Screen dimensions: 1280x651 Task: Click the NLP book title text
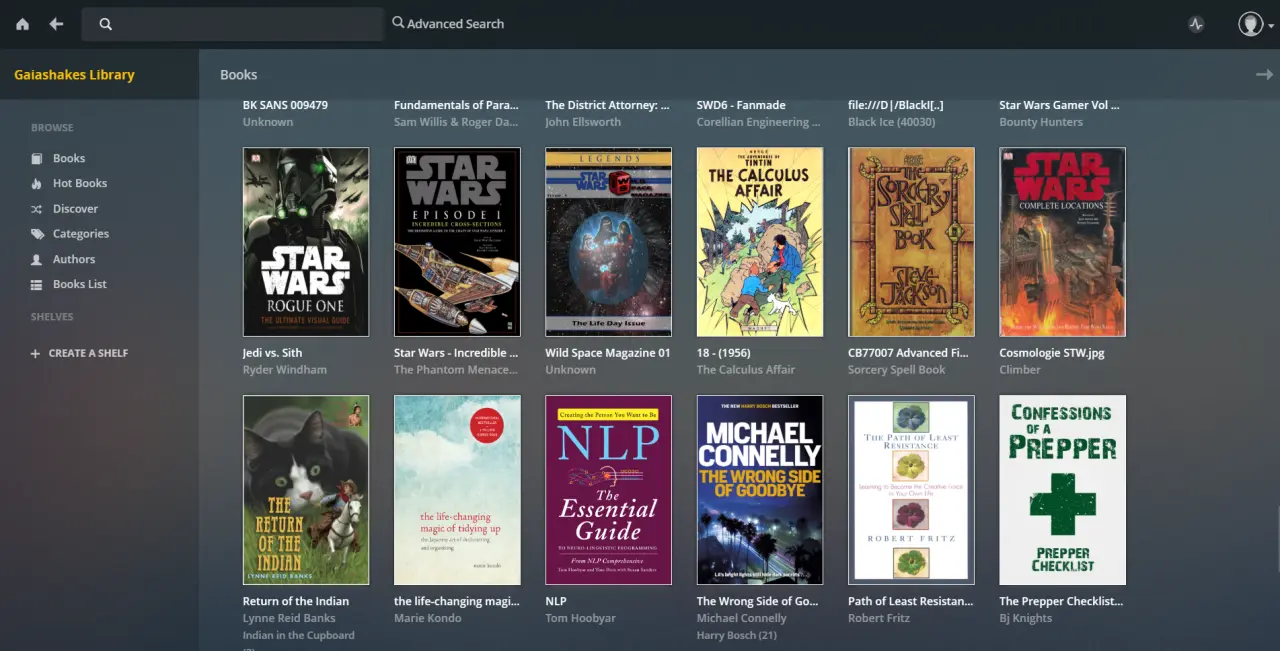[x=556, y=601]
